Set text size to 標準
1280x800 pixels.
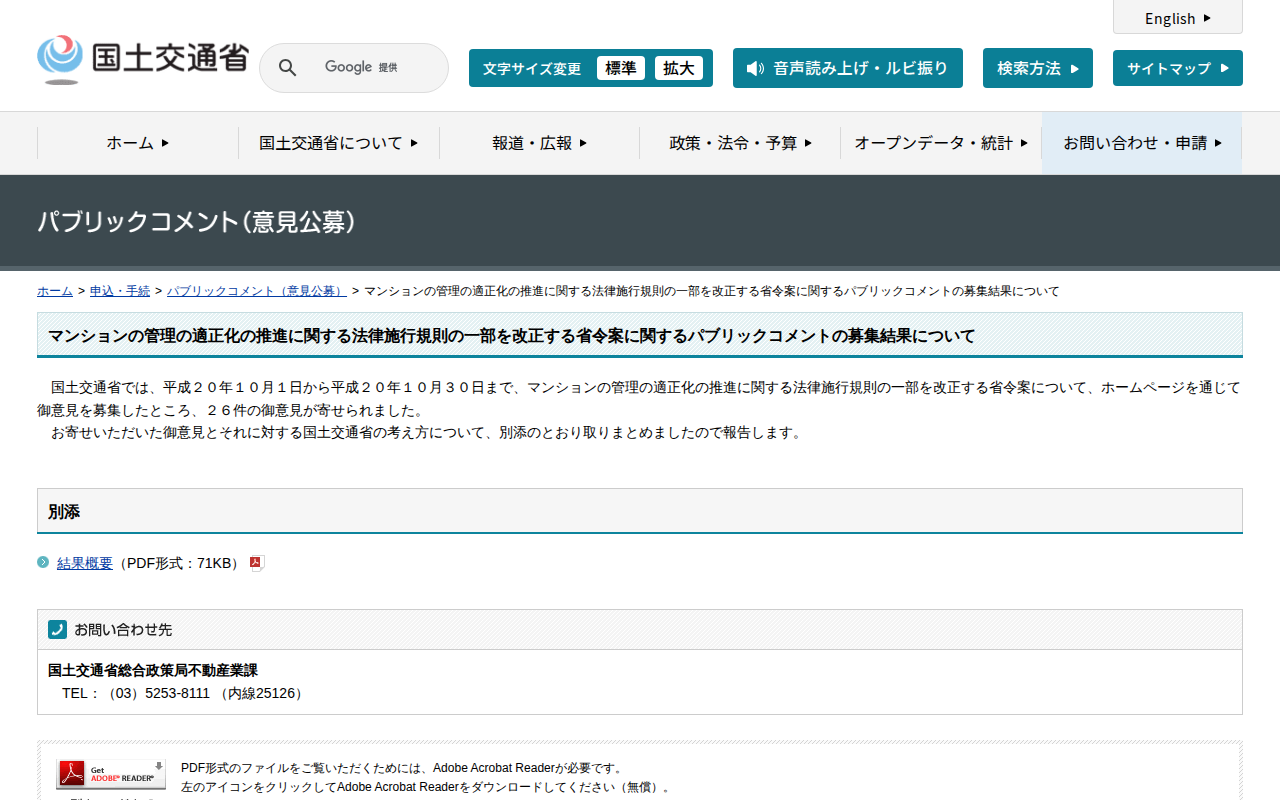(621, 68)
